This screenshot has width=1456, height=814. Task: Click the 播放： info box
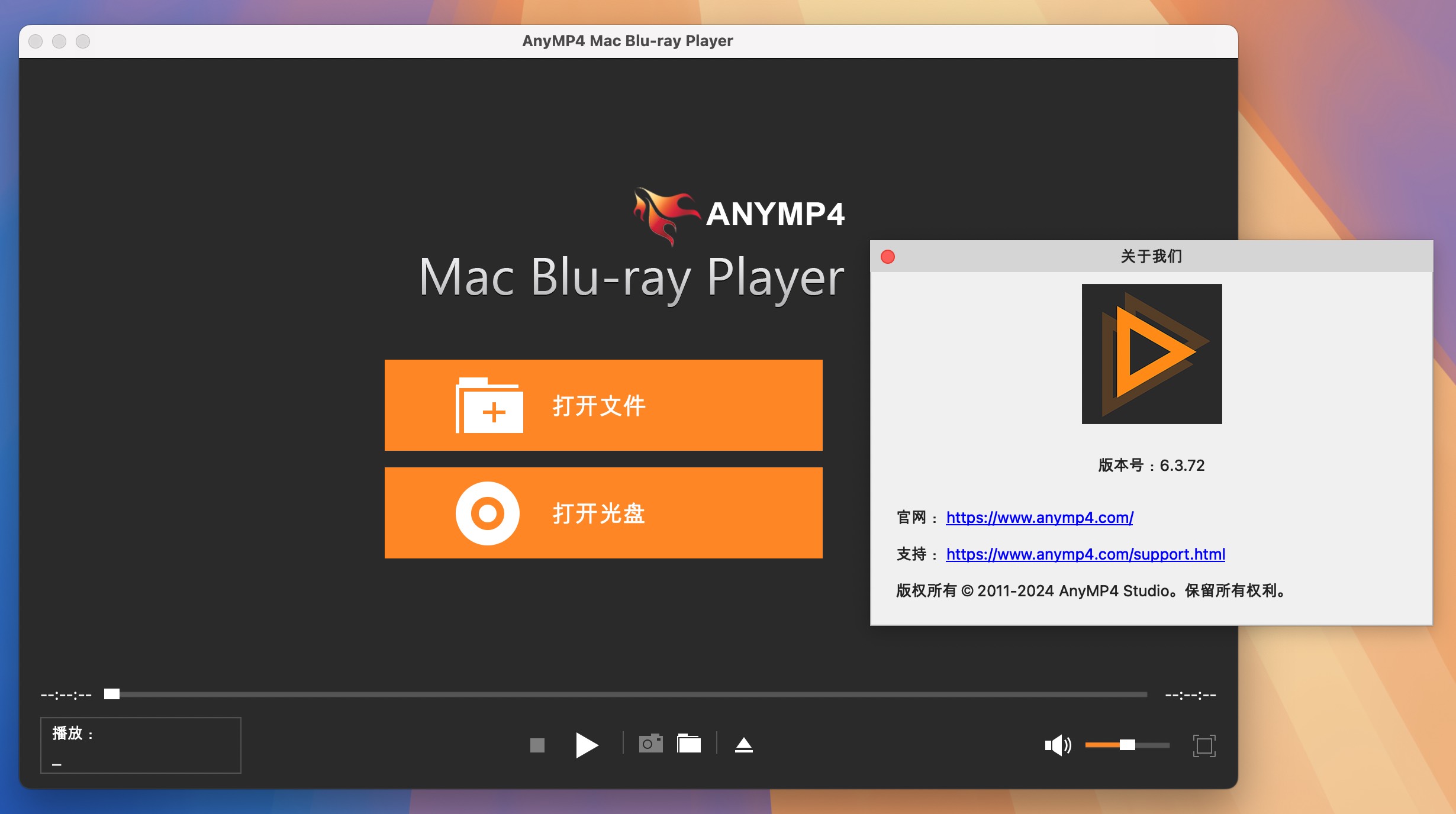coord(140,745)
